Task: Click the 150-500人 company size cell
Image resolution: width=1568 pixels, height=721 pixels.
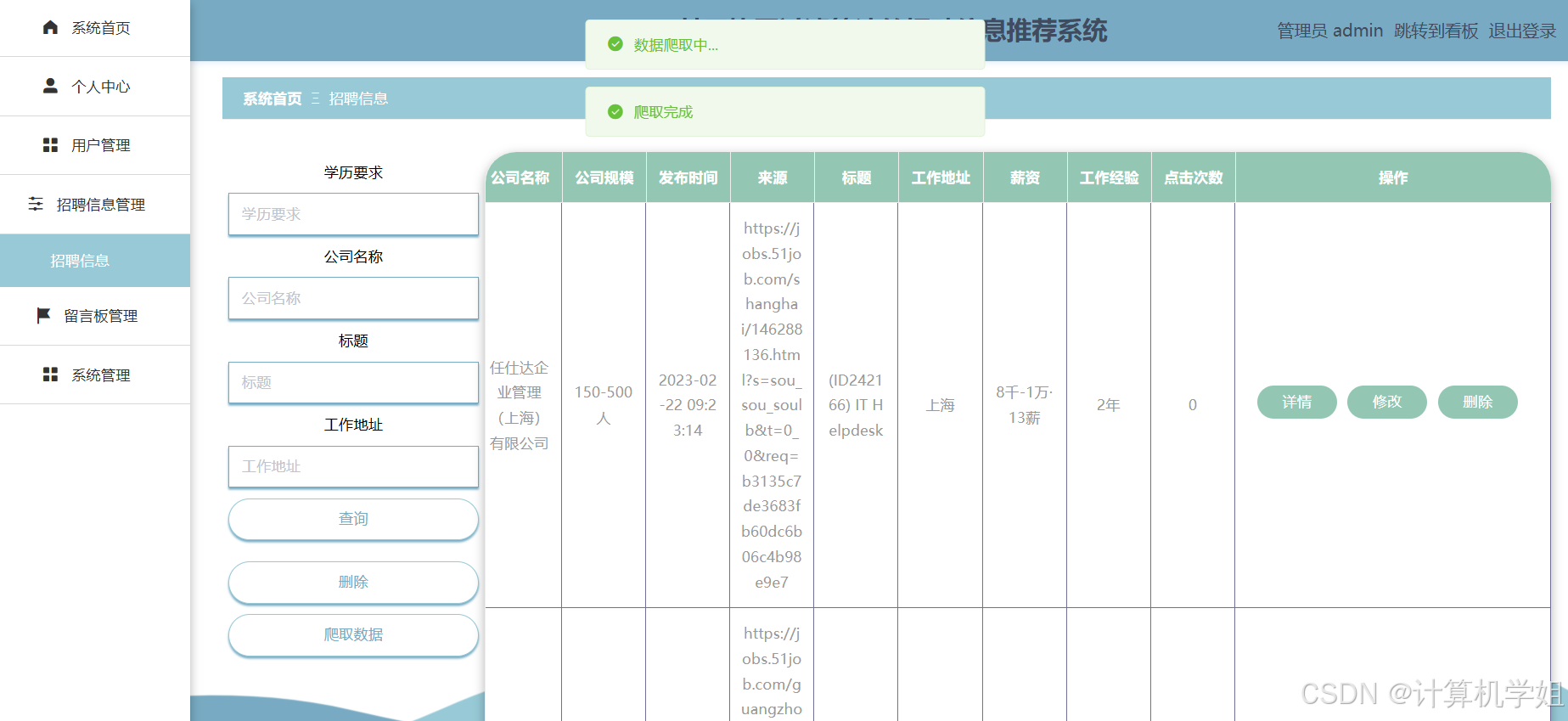Action: (604, 405)
